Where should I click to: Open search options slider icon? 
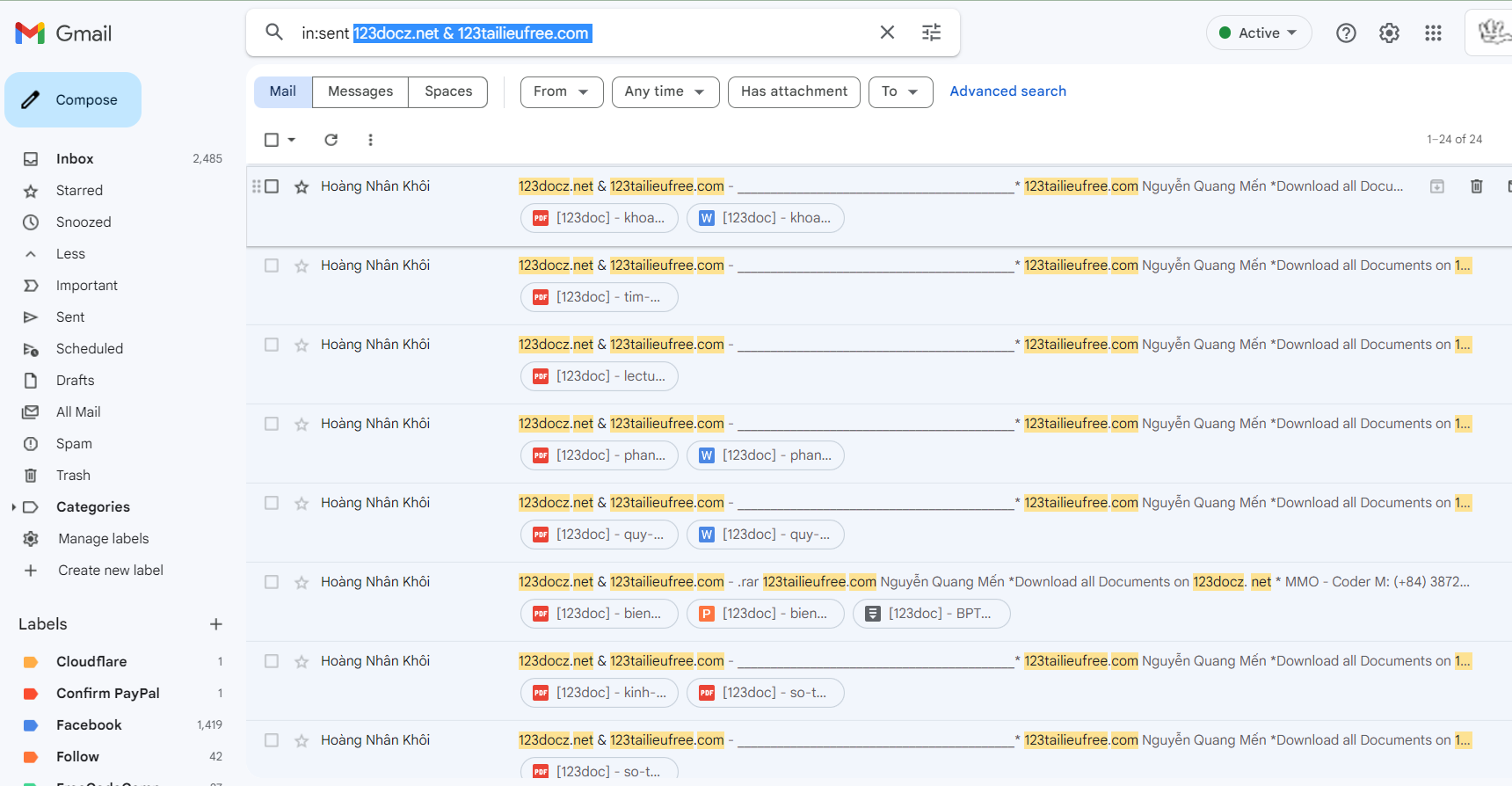(931, 33)
